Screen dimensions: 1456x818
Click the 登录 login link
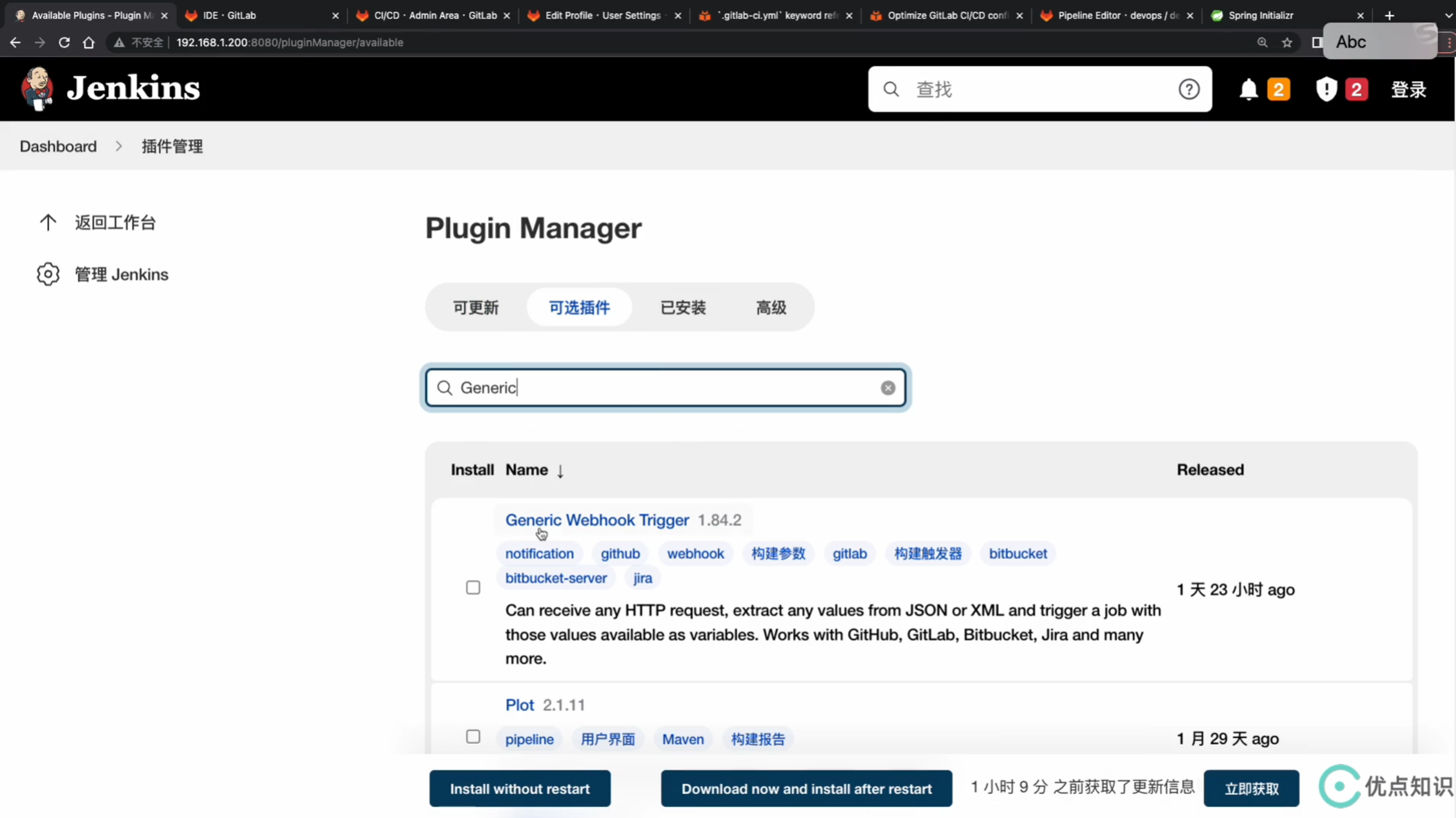[x=1408, y=89]
